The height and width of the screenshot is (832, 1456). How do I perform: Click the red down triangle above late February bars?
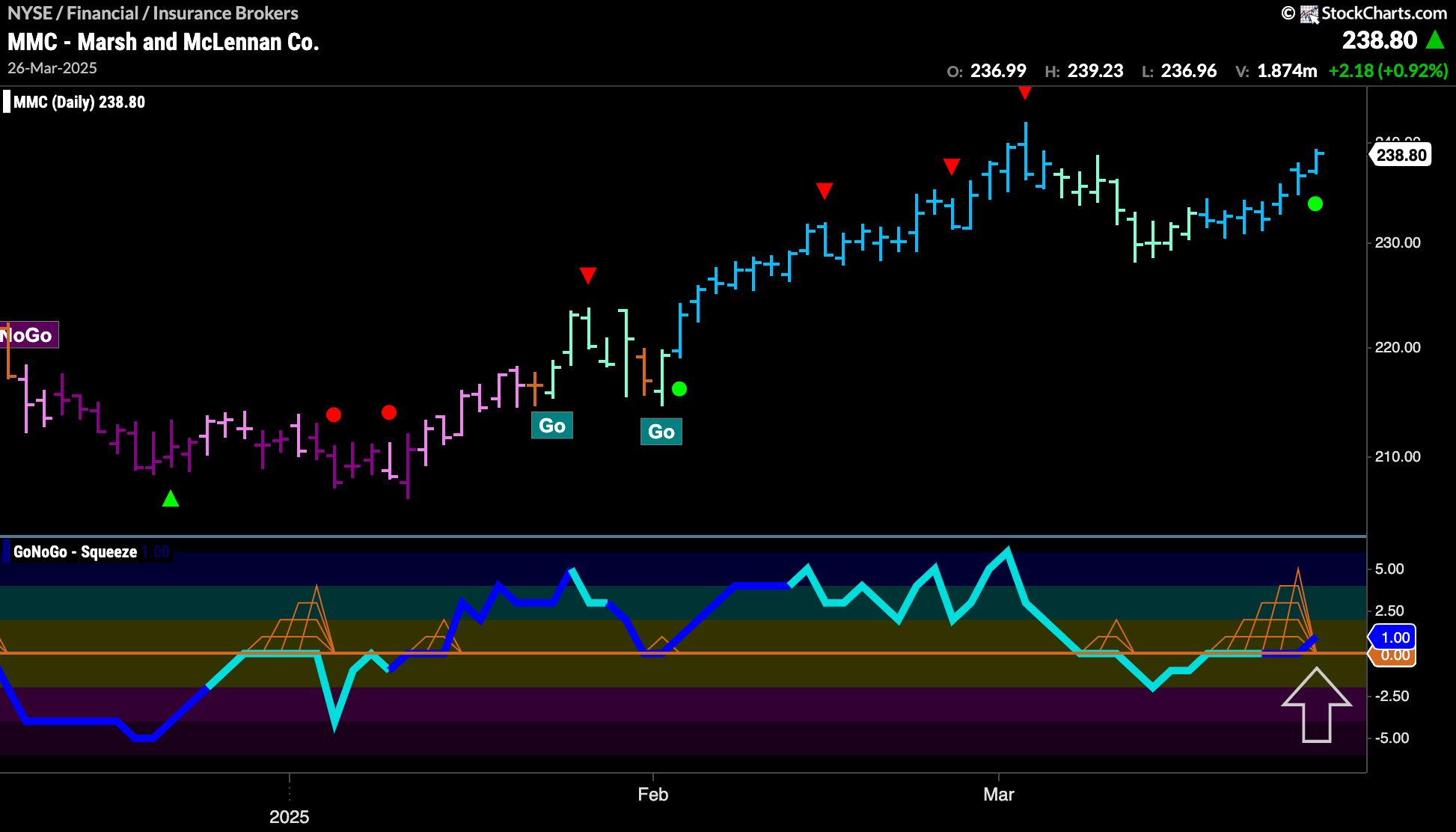952,166
